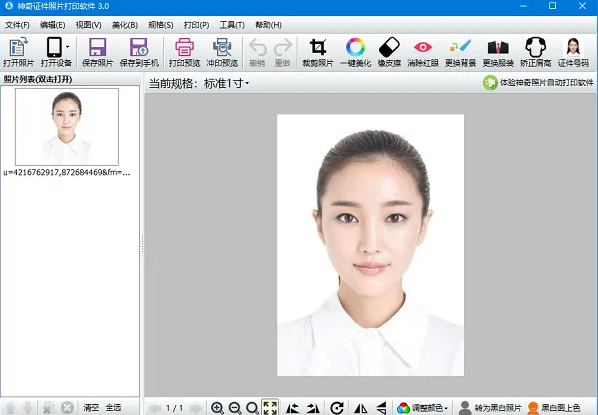Open the 打开设备 dropdown arrow
598x415 pixels.
(x=68, y=47)
